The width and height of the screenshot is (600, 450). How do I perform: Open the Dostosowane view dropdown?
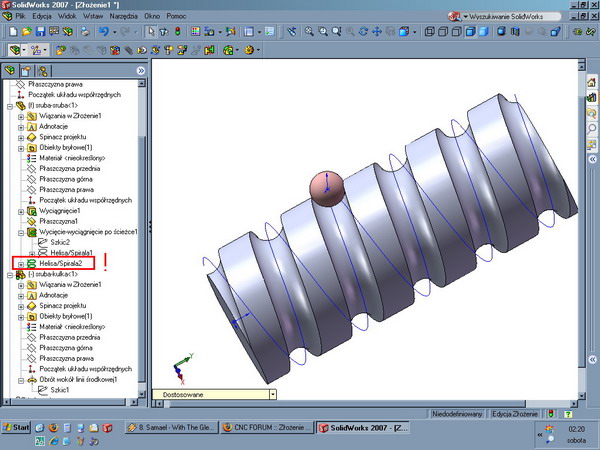272,394
